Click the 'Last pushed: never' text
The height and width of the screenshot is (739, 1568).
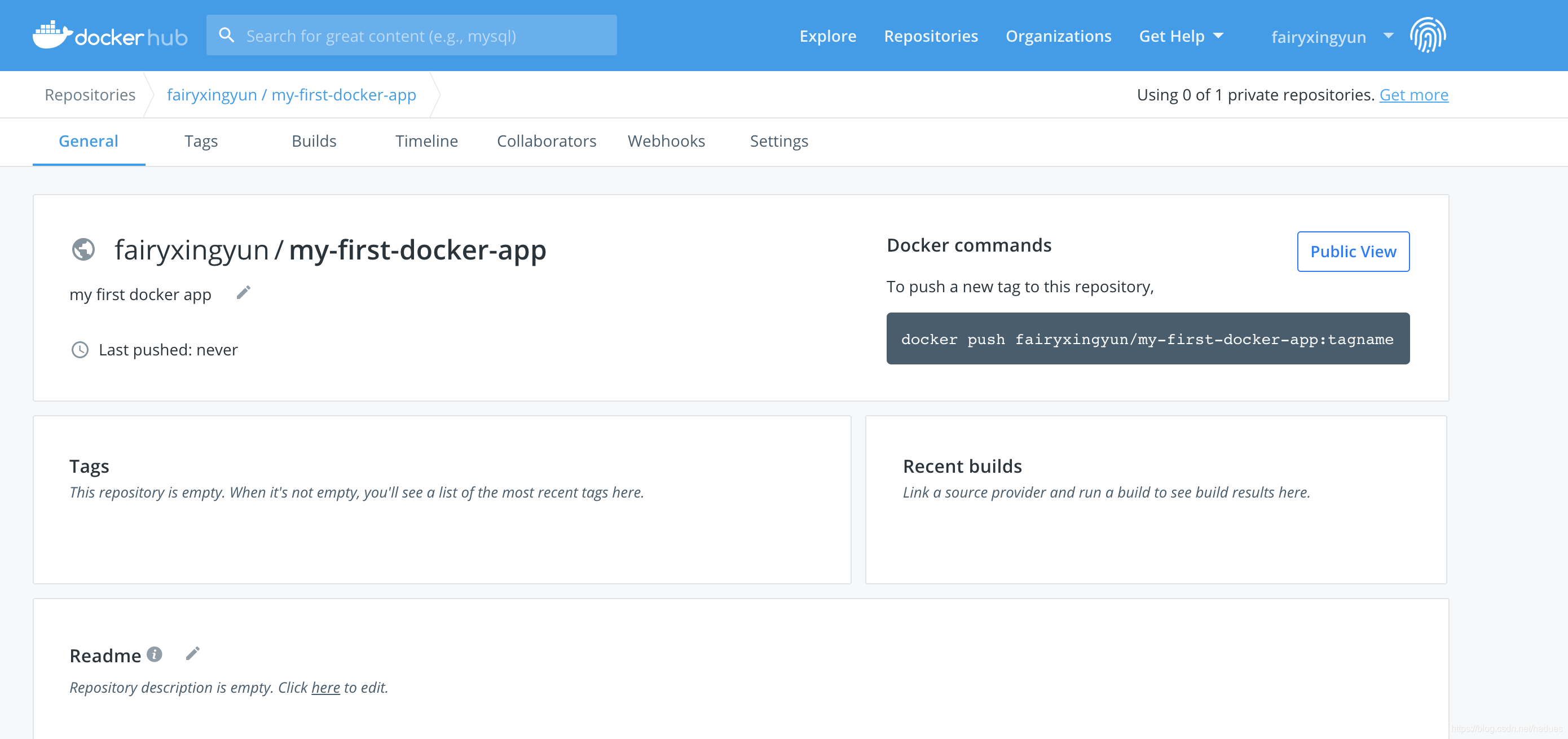(x=168, y=350)
